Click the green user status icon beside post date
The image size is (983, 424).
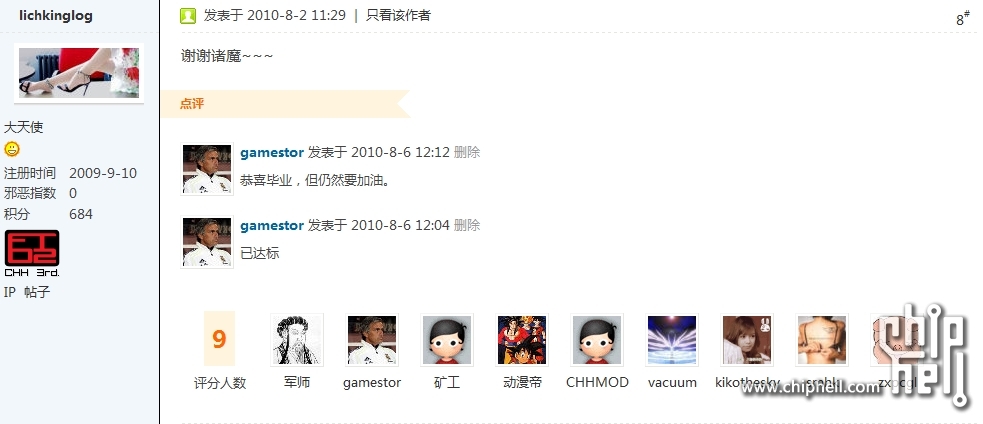pos(188,16)
